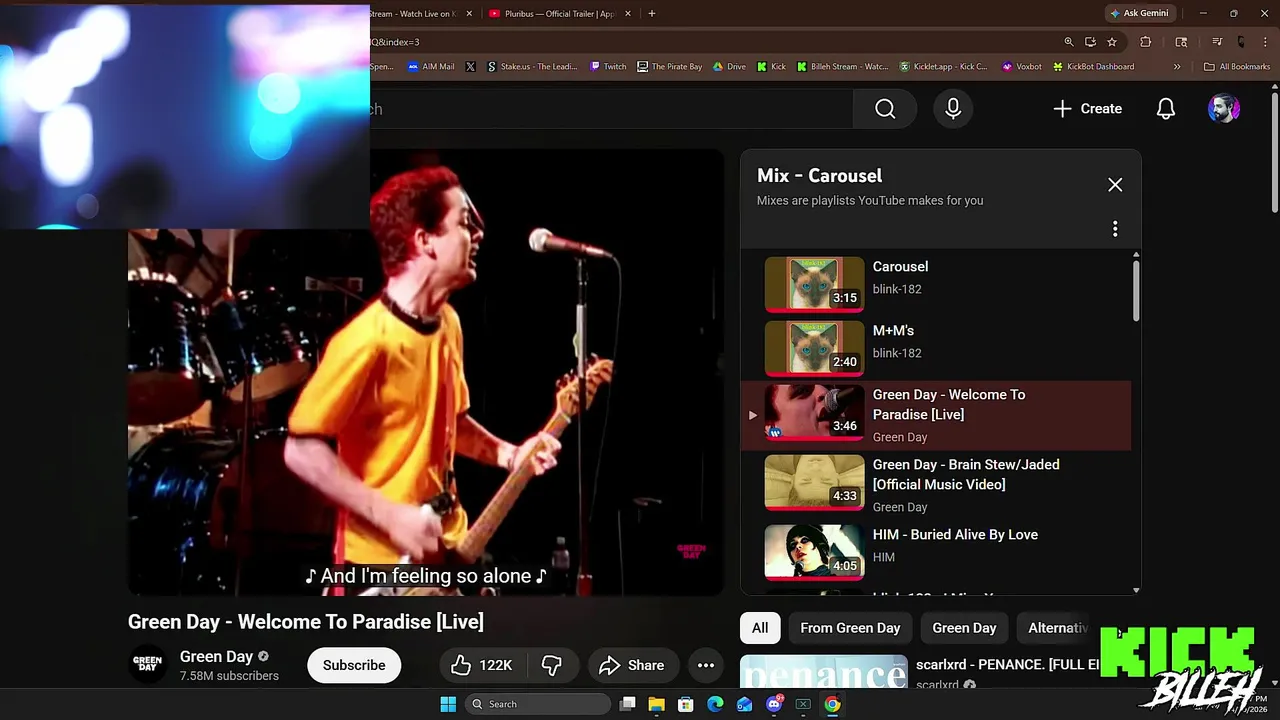Play Green Day - Brain Stew/Jaded from the mix
1280x720 pixels.
point(936,485)
